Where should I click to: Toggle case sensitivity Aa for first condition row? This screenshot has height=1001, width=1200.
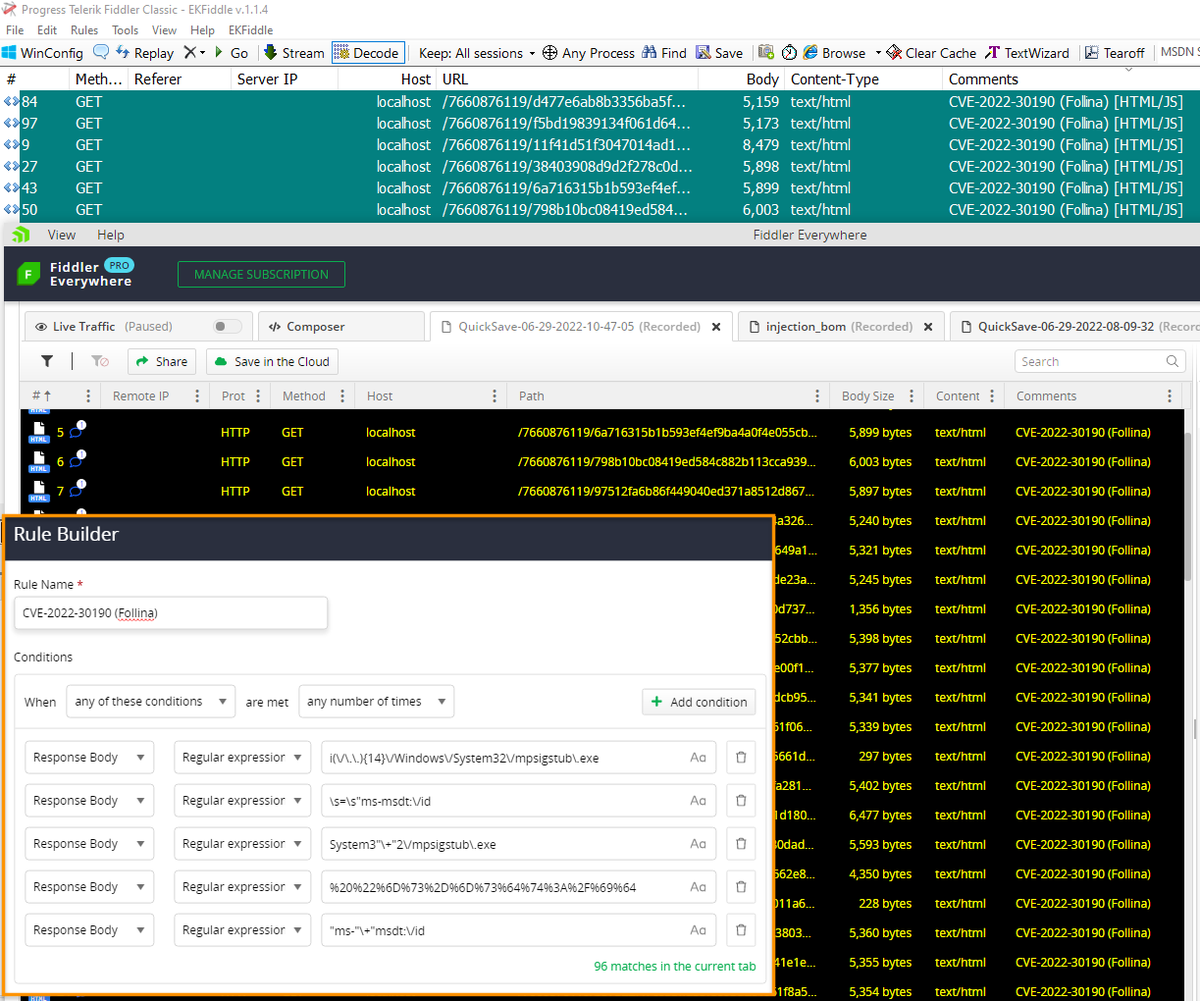(698, 758)
